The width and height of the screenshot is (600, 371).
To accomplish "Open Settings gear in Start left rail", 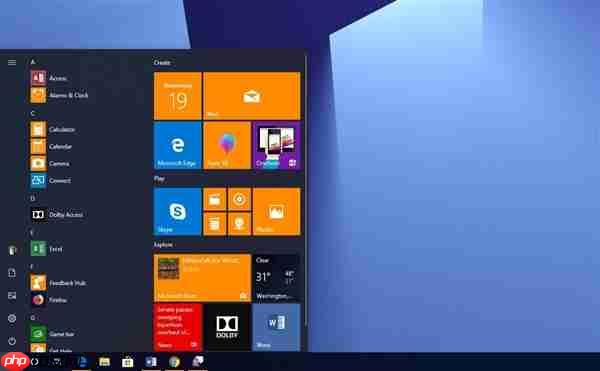I will (12, 318).
